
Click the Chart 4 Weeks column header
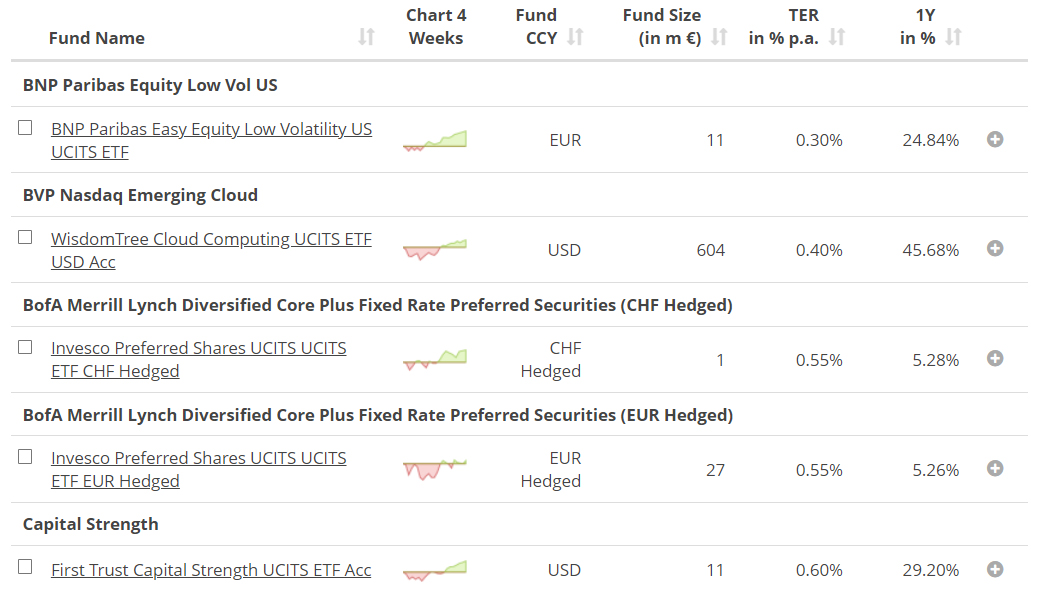(x=436, y=27)
